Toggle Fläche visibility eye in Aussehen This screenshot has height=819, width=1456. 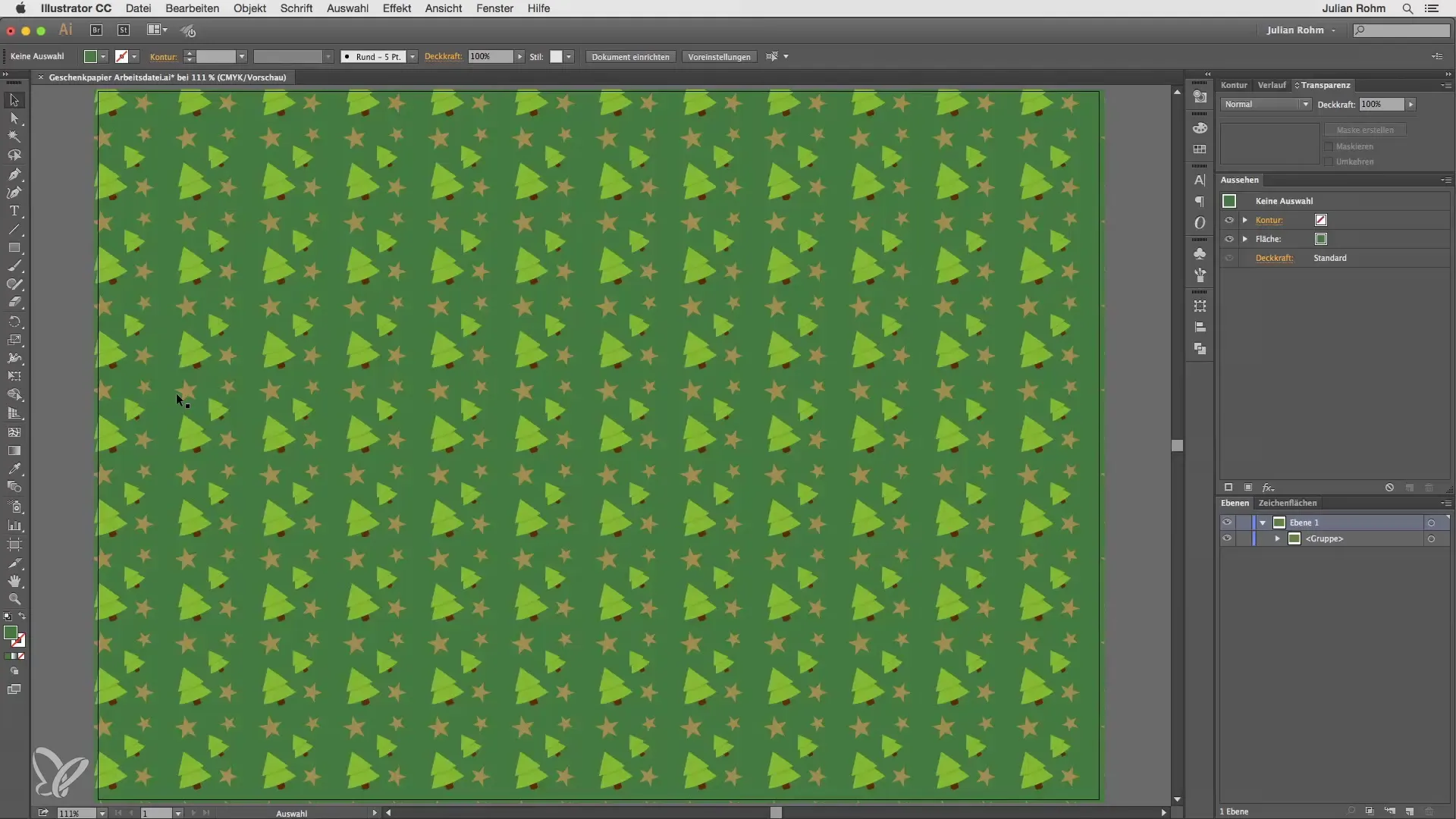click(1229, 239)
